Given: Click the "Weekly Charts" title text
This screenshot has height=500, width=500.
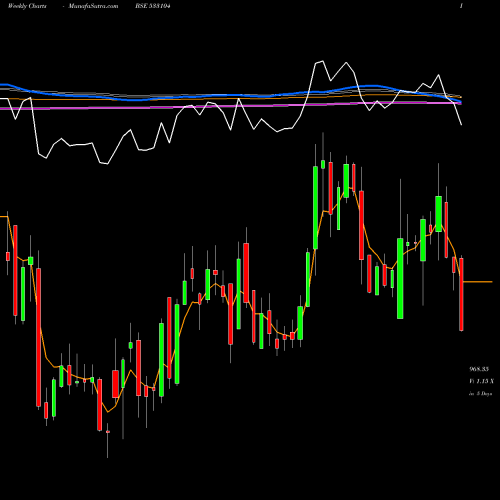Looking at the screenshot, I should click(27, 6).
